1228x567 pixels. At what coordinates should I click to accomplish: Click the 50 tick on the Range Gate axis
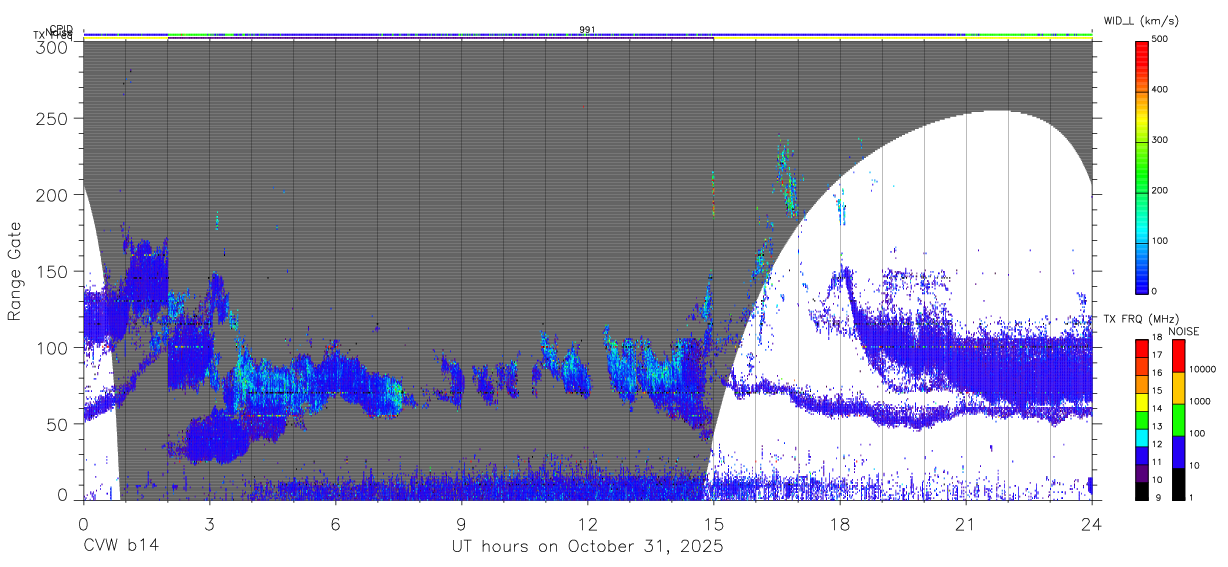59,424
